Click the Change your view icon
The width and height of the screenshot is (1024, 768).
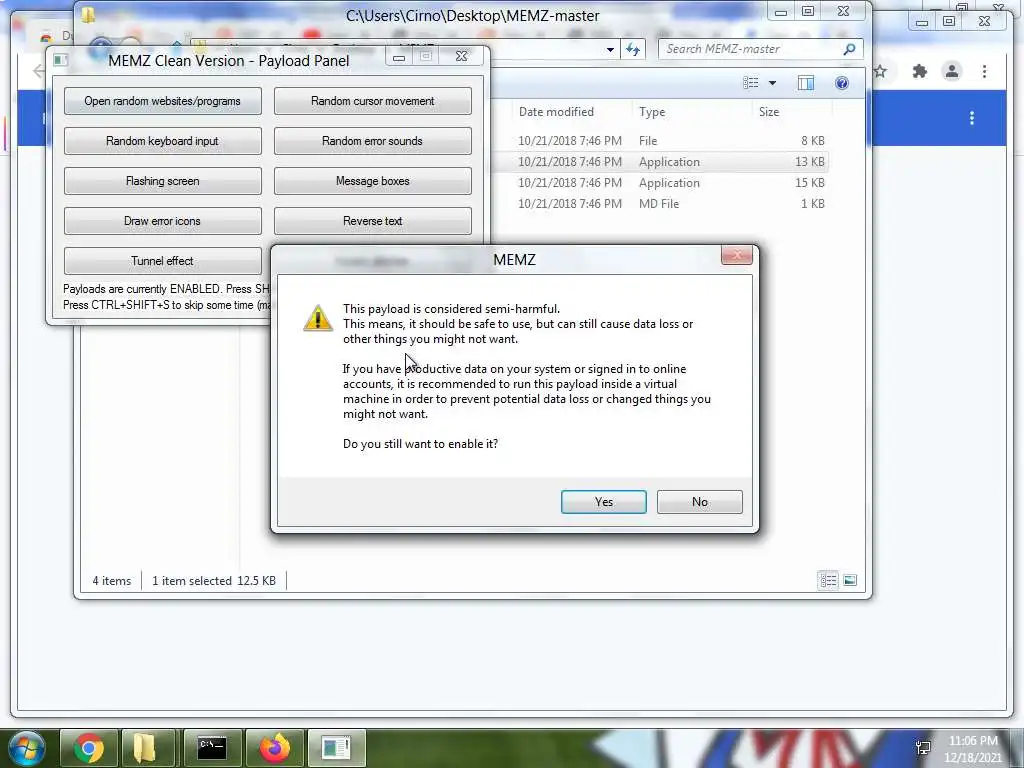[x=751, y=83]
